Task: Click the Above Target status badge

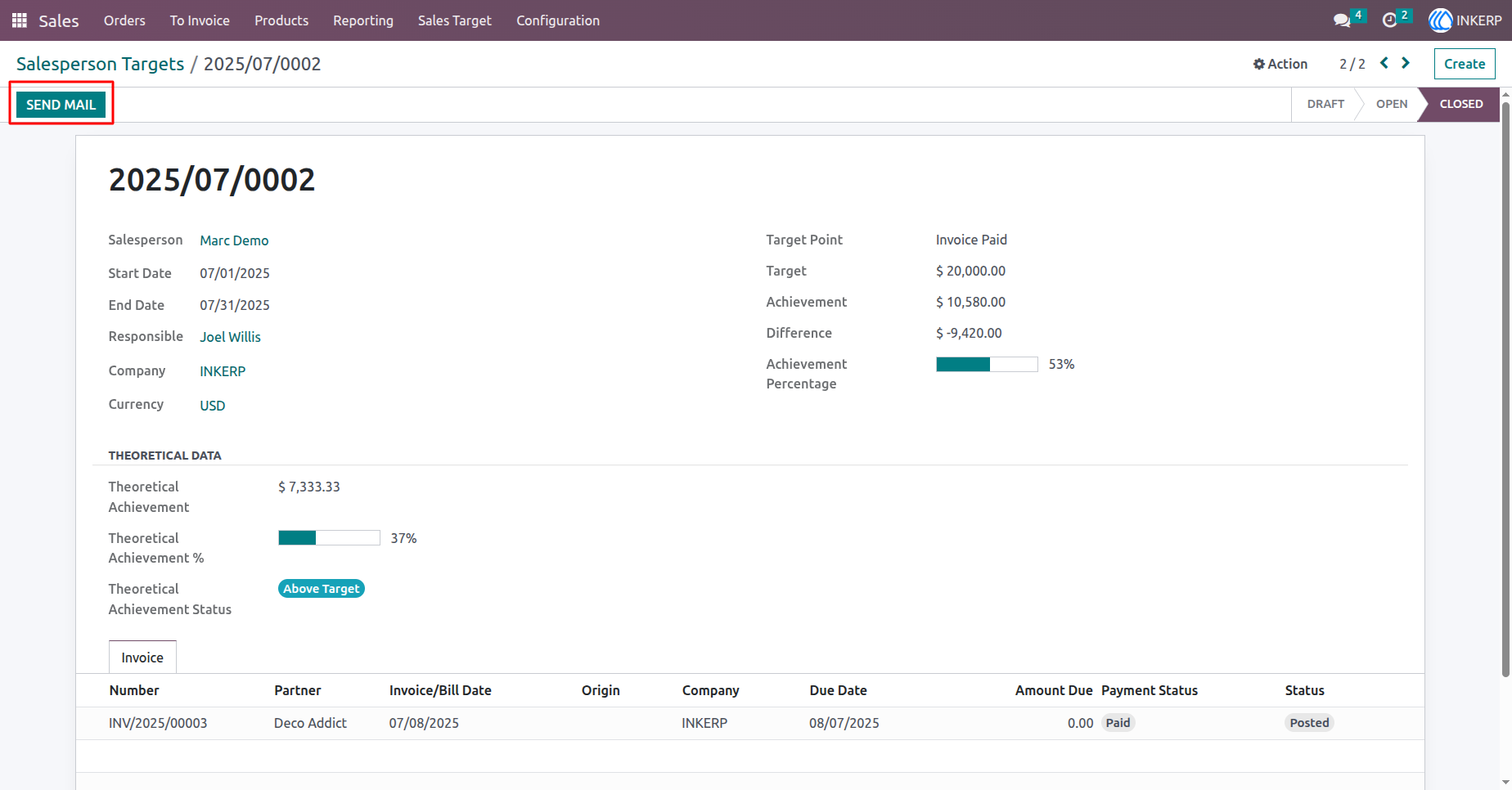Action: coord(322,589)
